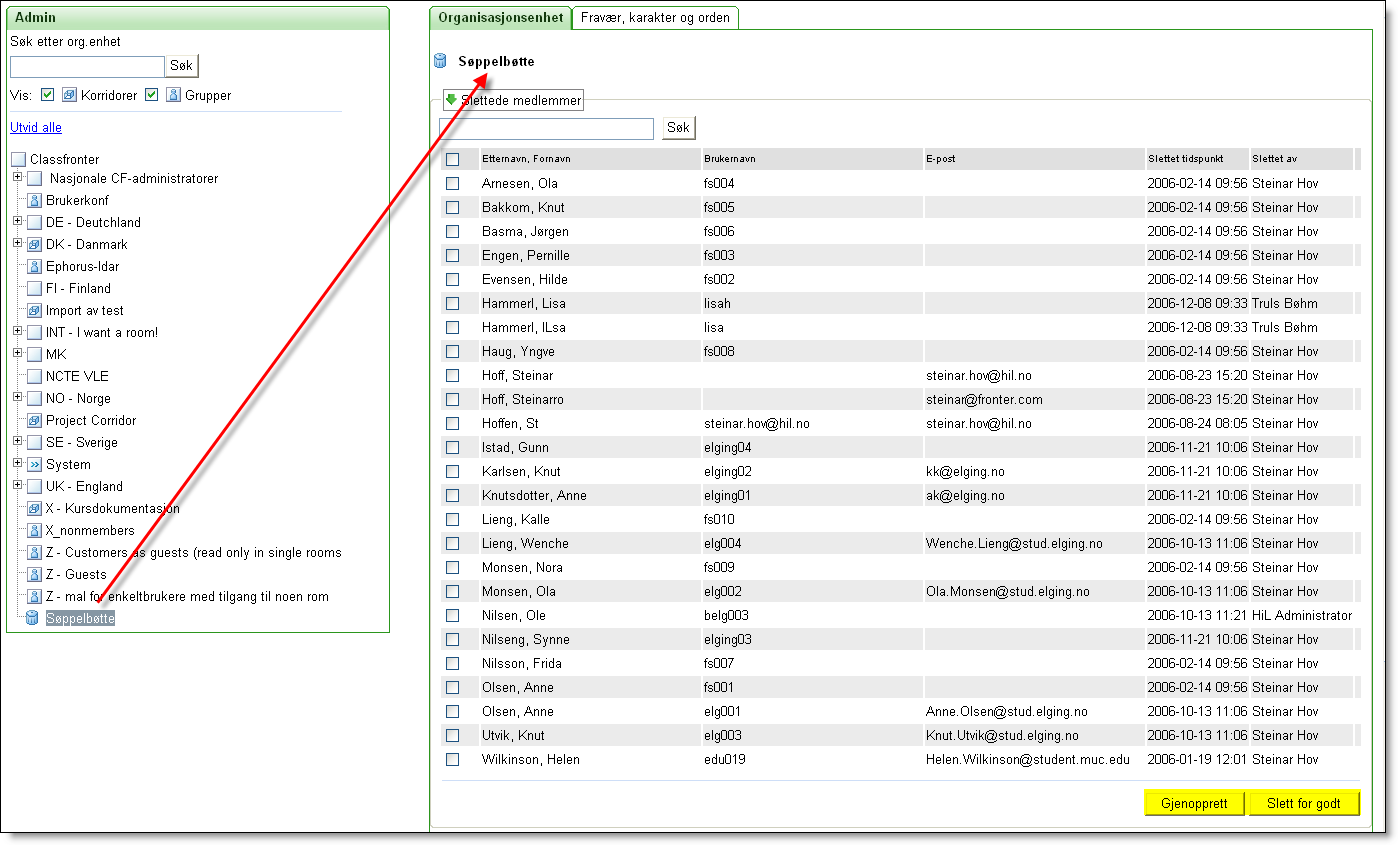Click the Grupper filter icon
The image size is (1398, 845).
173,95
